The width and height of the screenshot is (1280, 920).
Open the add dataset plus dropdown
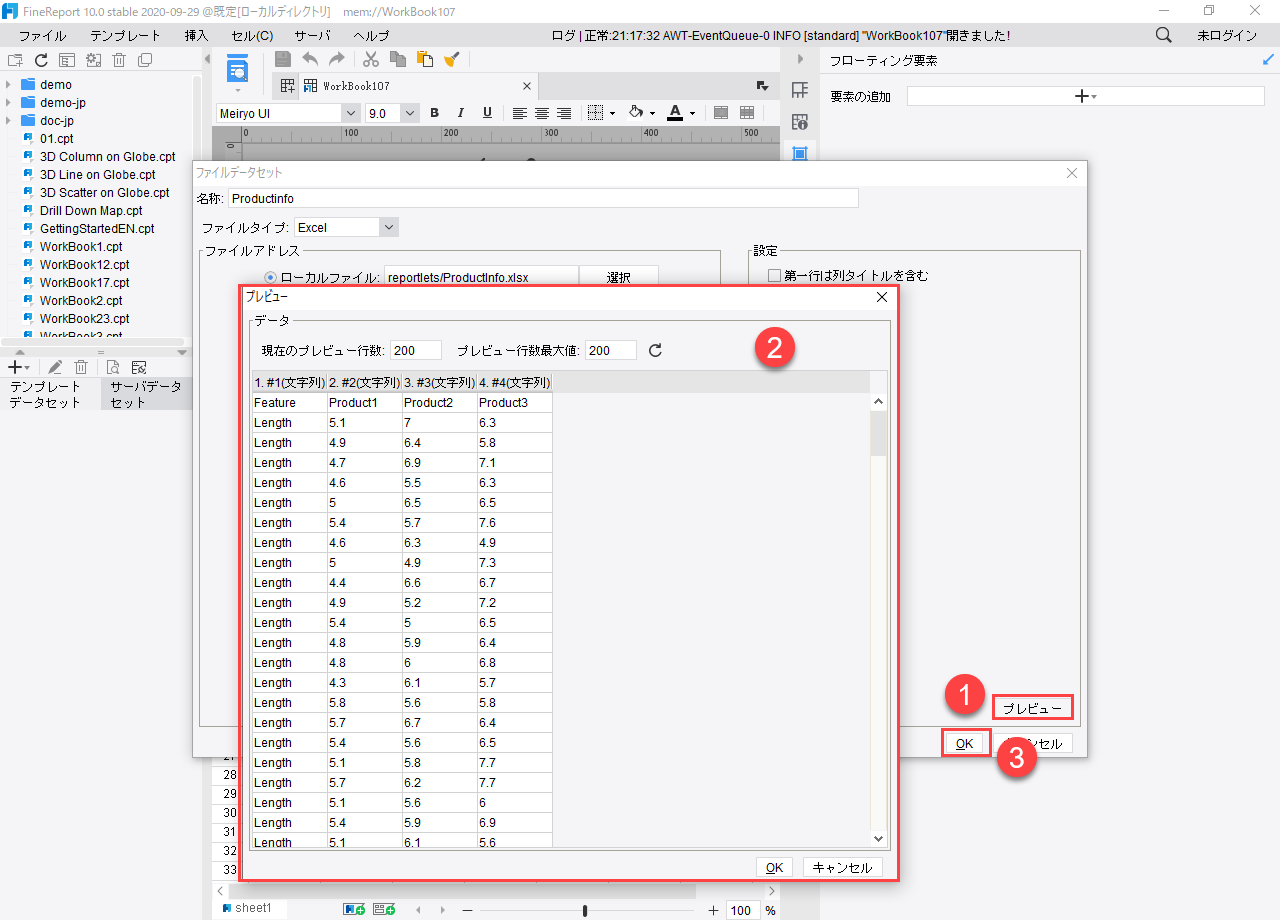click(19, 367)
